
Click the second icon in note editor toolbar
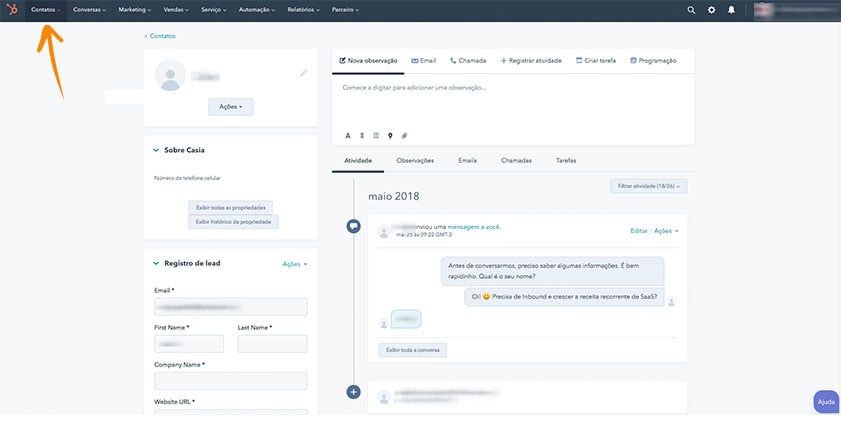click(x=362, y=136)
